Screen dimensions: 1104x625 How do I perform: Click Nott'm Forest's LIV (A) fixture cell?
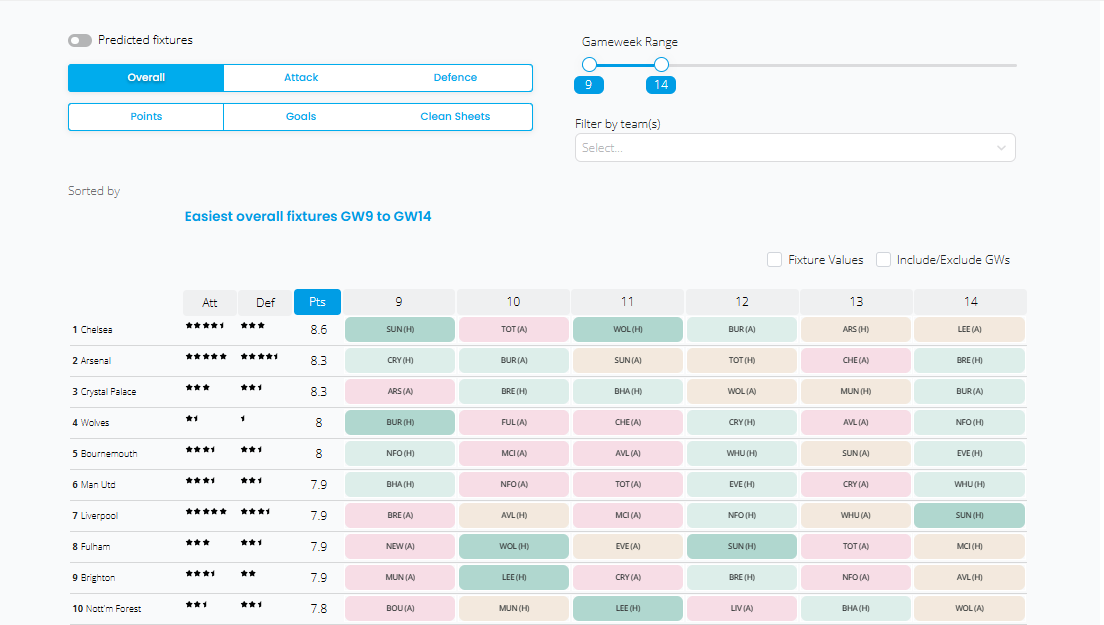742,608
